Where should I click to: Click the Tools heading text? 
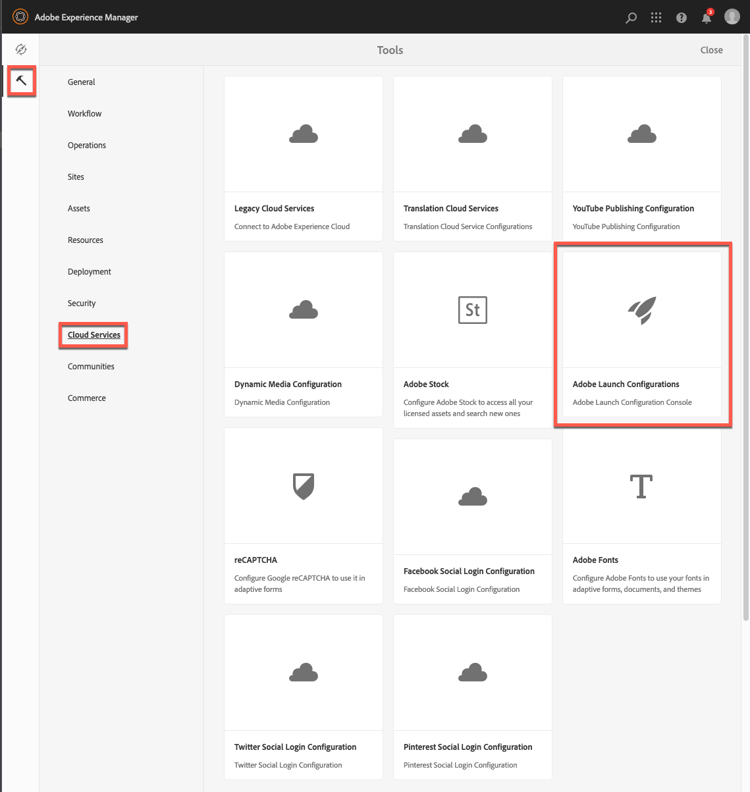click(x=390, y=50)
